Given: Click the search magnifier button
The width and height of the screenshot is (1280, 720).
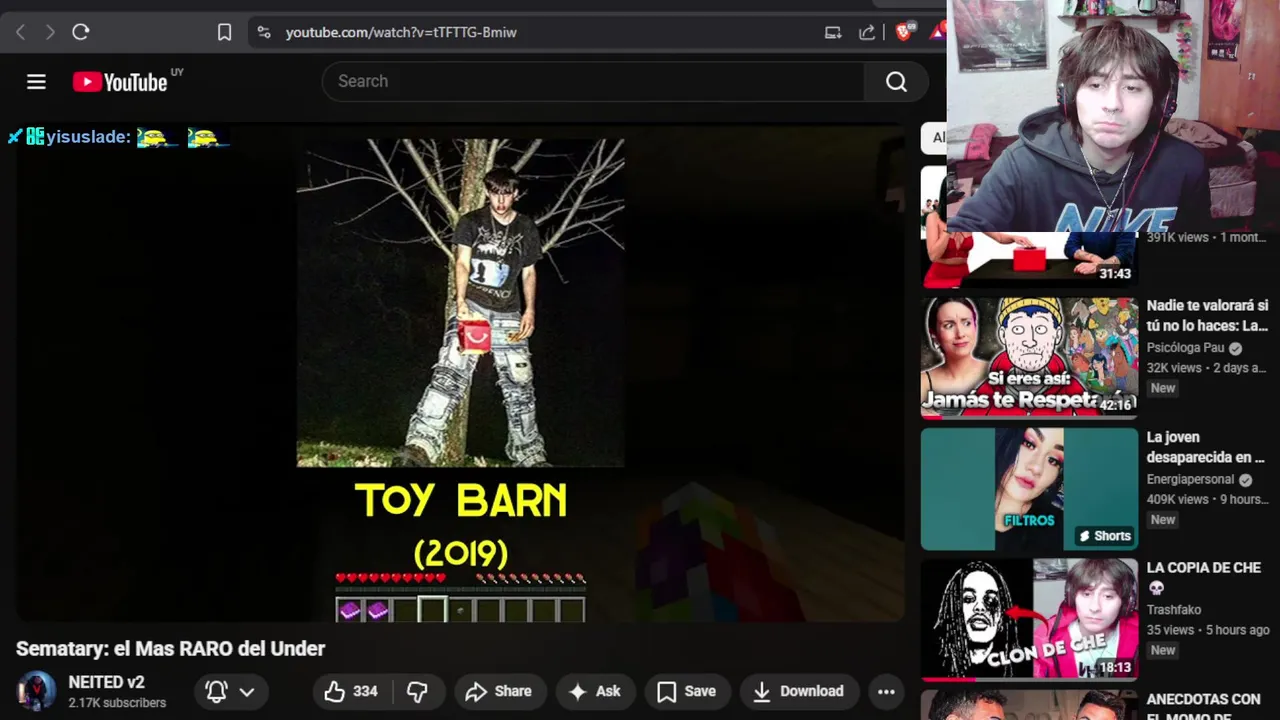Looking at the screenshot, I should pos(896,82).
